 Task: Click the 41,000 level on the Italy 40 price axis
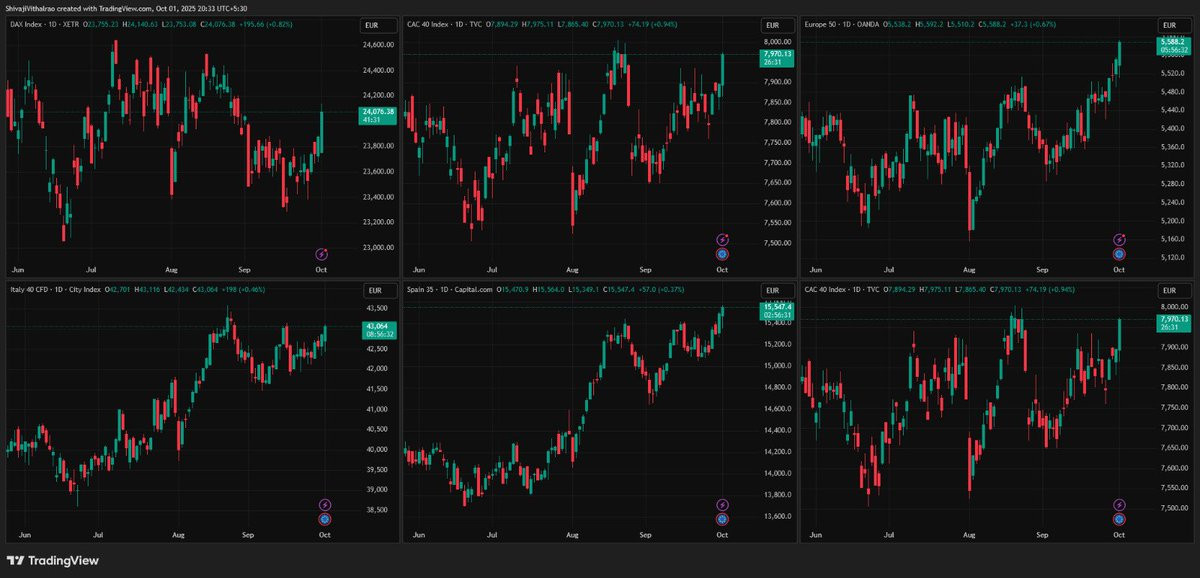tap(375, 409)
